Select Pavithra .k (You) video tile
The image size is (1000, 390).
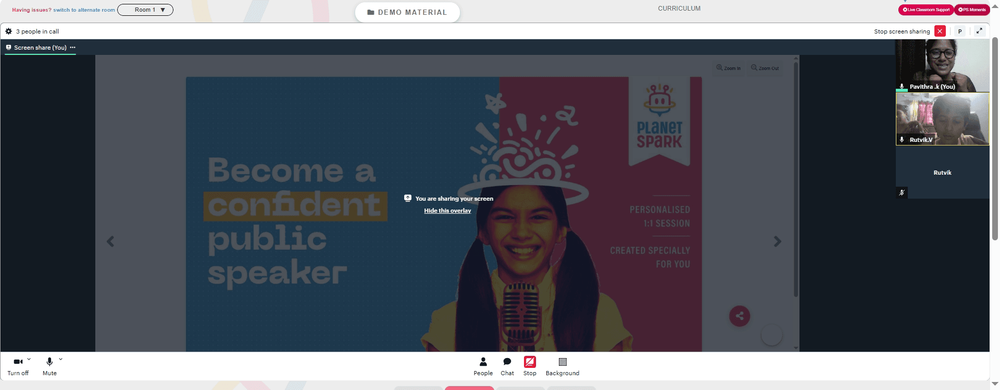[x=942, y=66]
